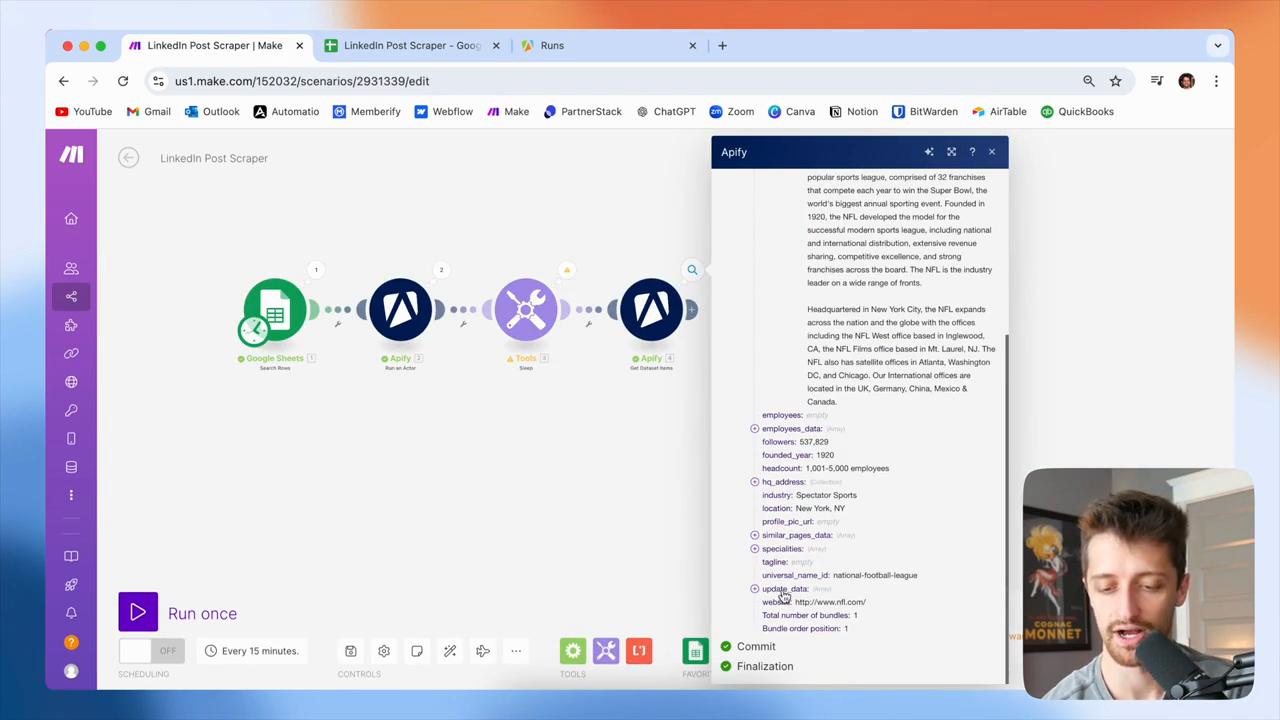Click auto-align magic wand in Controls
Screen dimensions: 1280x720
450,651
